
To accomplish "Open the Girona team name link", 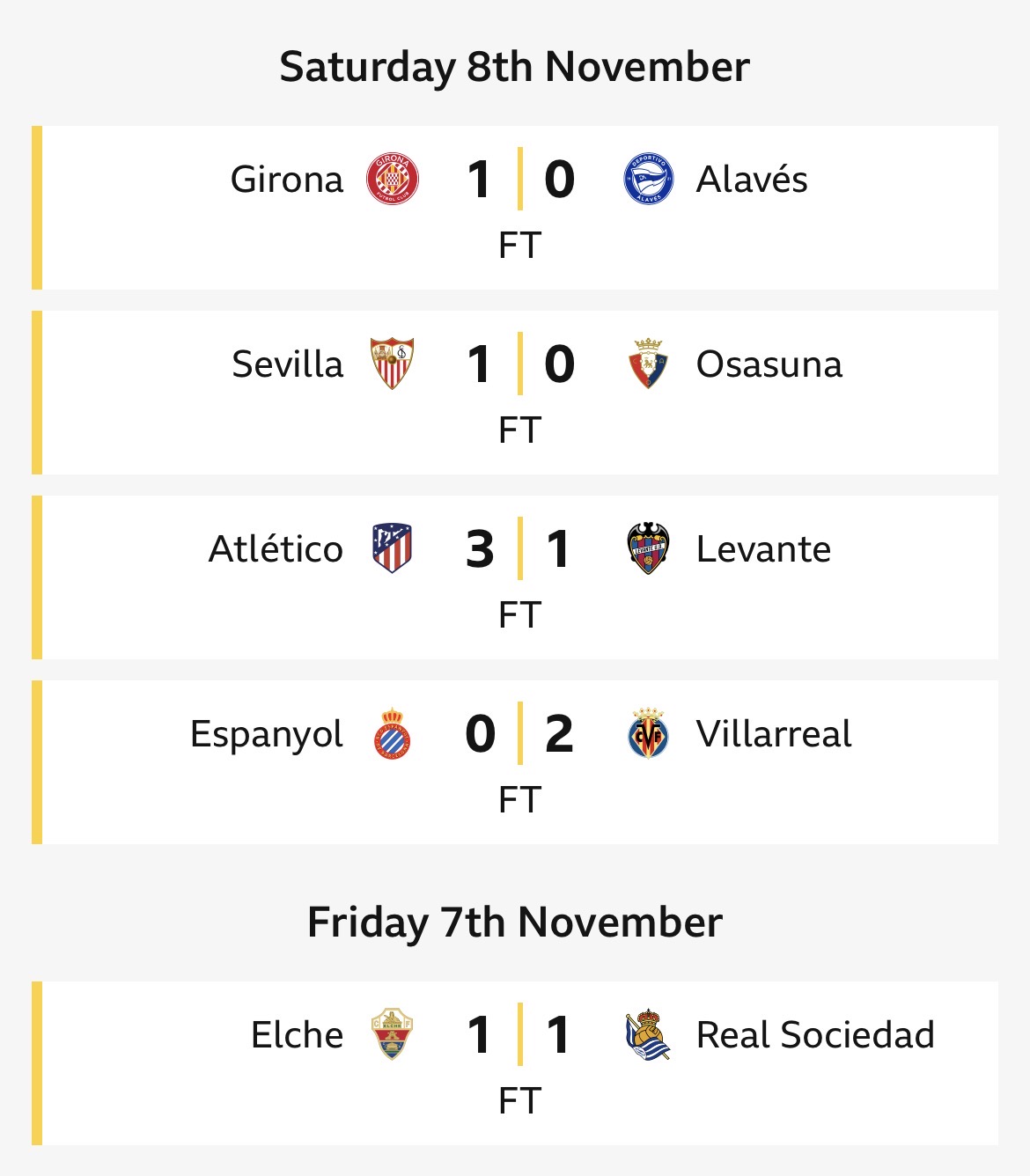I will 287,180.
